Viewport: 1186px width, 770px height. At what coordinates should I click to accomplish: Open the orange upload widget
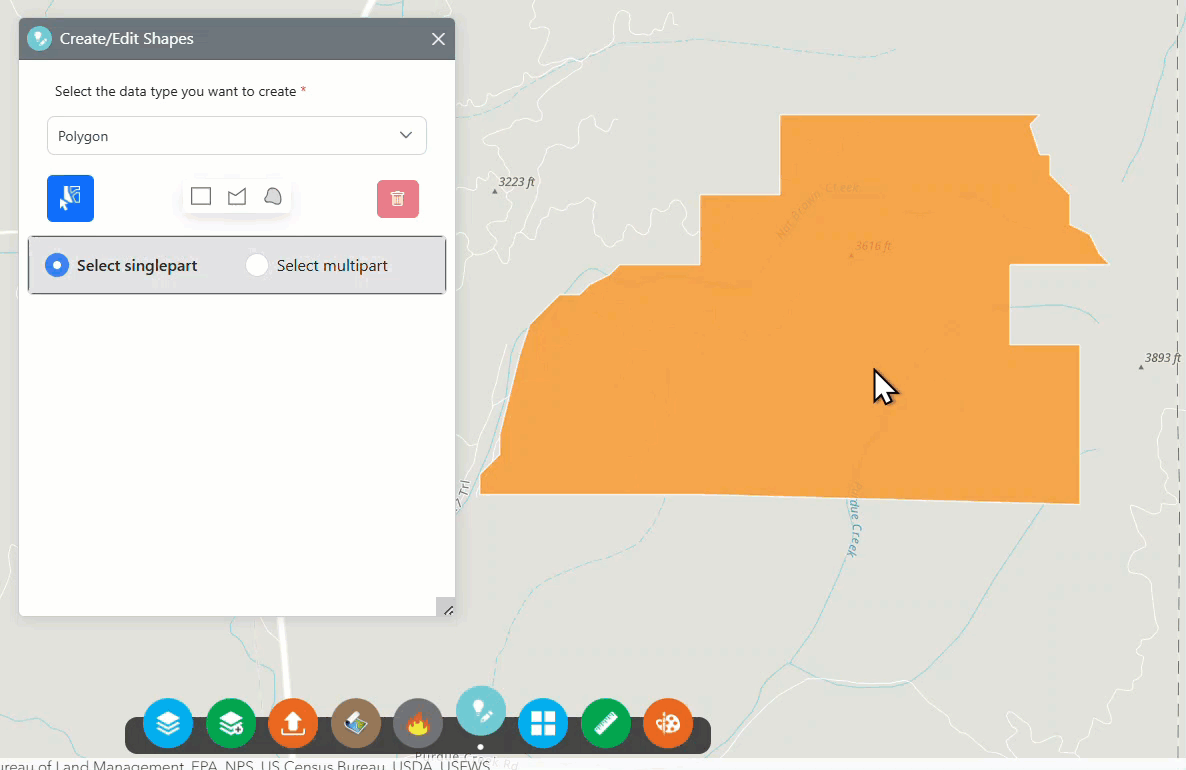(293, 723)
